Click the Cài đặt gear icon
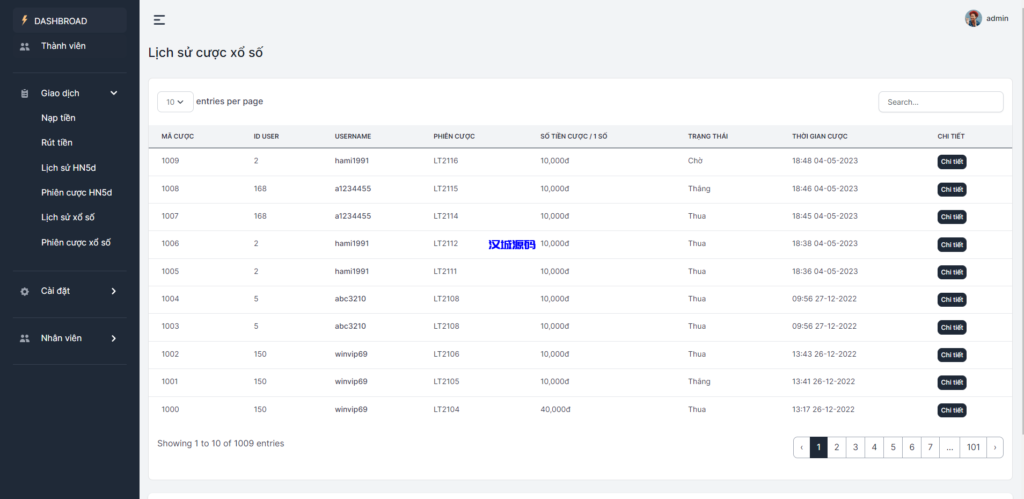This screenshot has width=1024, height=499. [25, 291]
